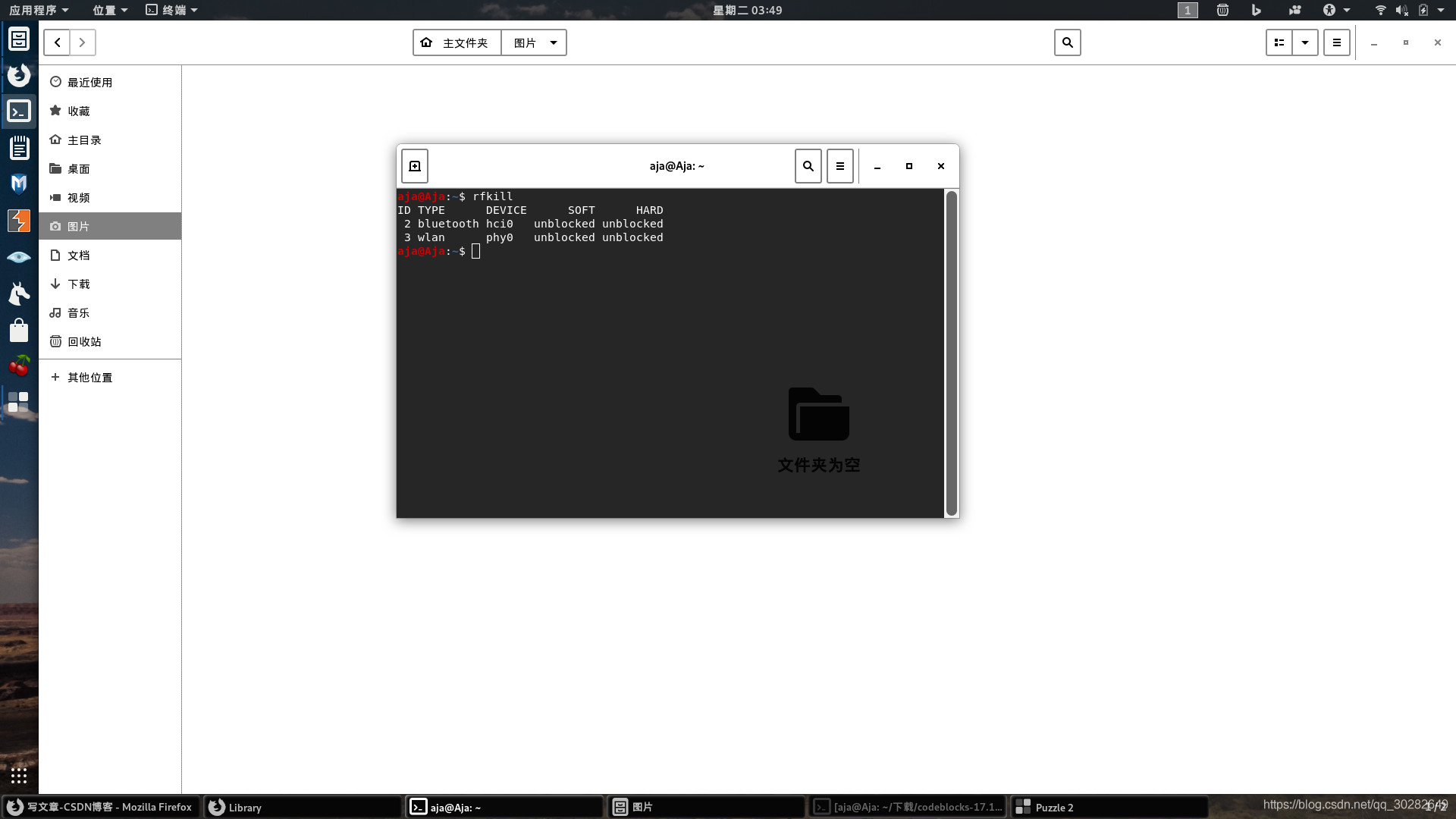
Task: Select 下载 in the sidebar
Action: coord(79,284)
